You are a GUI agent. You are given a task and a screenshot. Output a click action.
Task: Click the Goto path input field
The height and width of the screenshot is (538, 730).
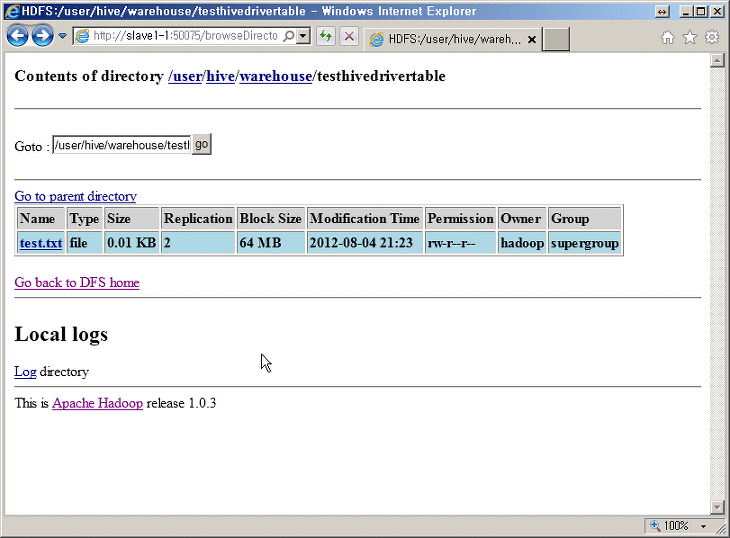121,146
